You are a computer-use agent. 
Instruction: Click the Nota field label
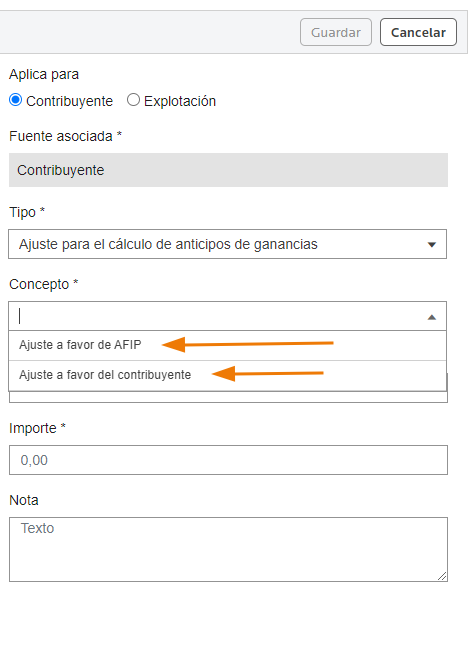pyautogui.click(x=24, y=500)
